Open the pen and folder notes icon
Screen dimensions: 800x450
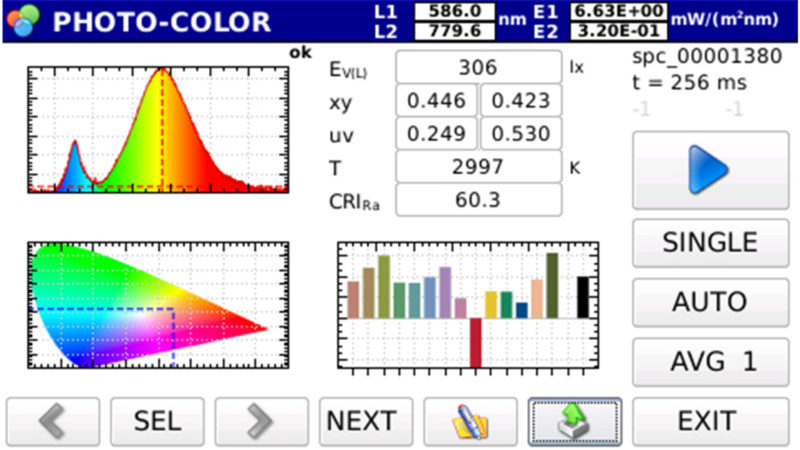tap(470, 422)
